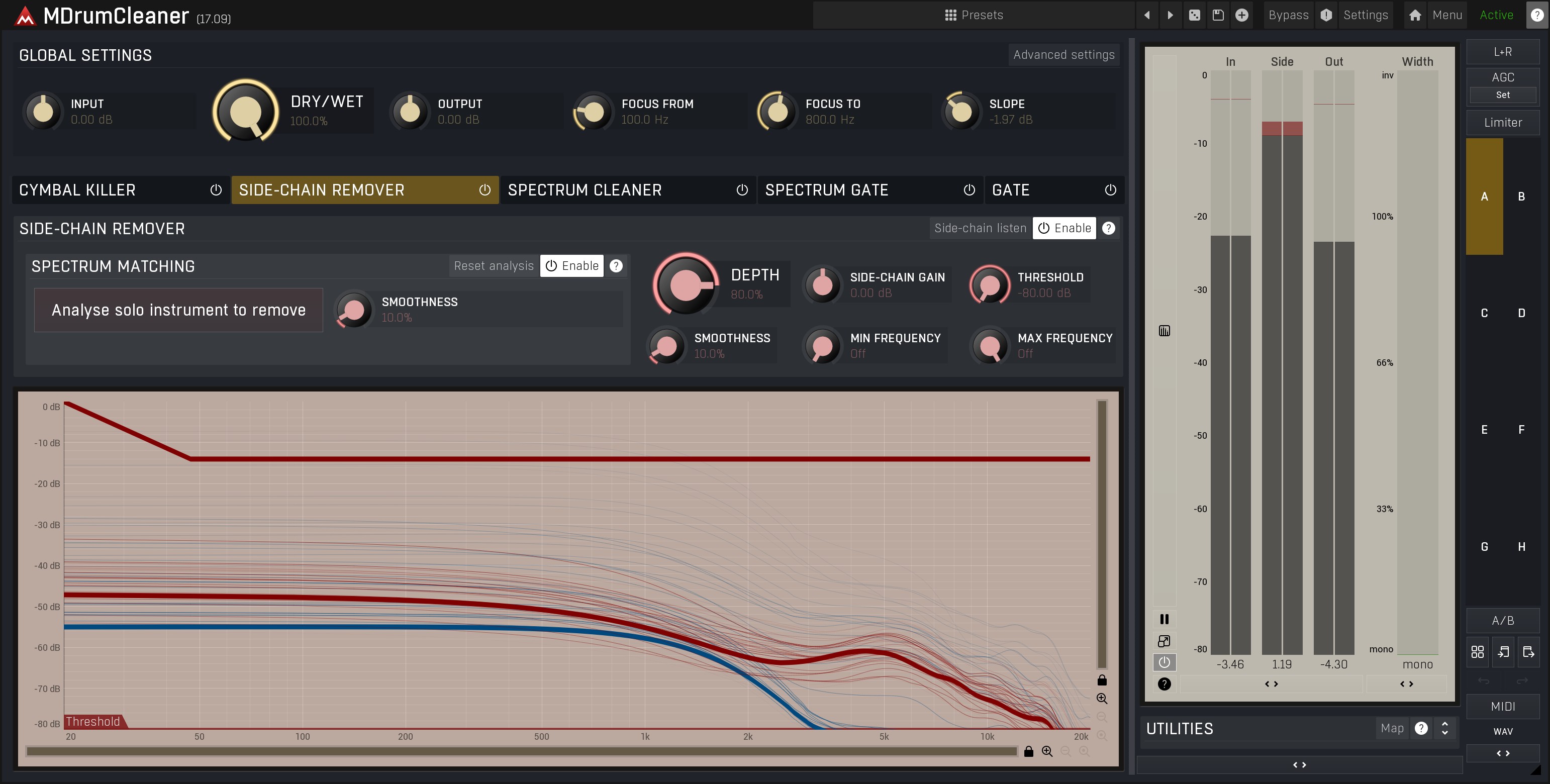Screen dimensions: 1550x784
Task: Click Analyse solo instrument to remove
Action: (179, 310)
